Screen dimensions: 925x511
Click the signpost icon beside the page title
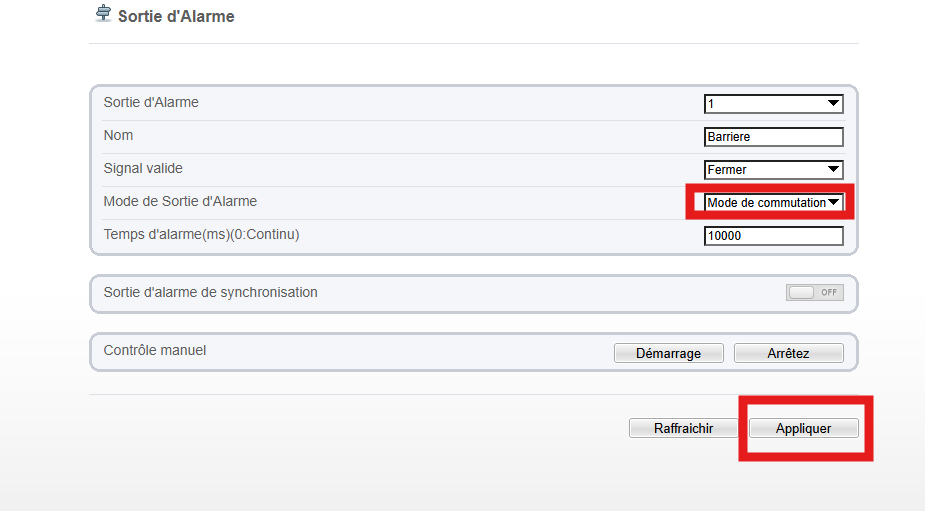tap(103, 13)
